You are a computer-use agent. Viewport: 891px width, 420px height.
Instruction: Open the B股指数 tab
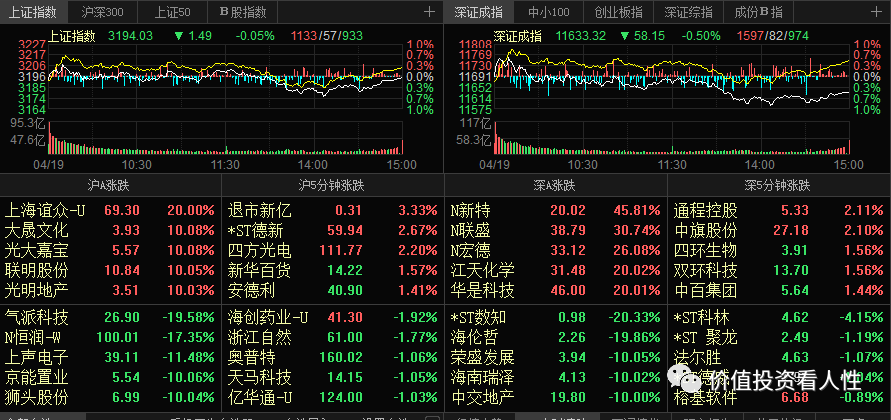pyautogui.click(x=242, y=11)
